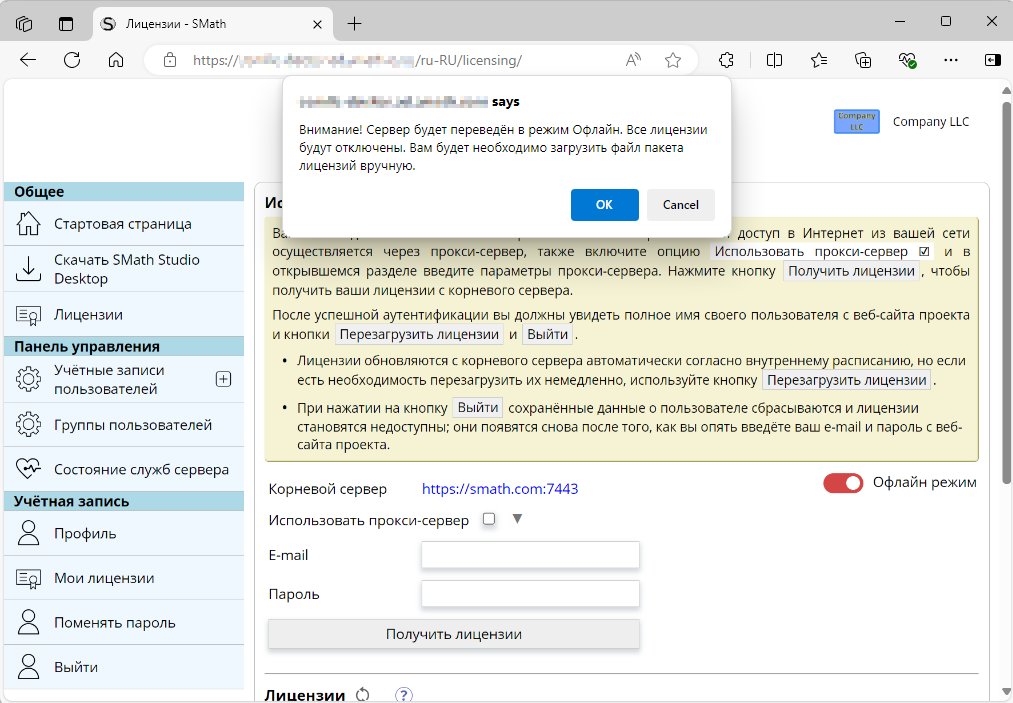Open the browser home page button
This screenshot has width=1013, height=703.
116,60
